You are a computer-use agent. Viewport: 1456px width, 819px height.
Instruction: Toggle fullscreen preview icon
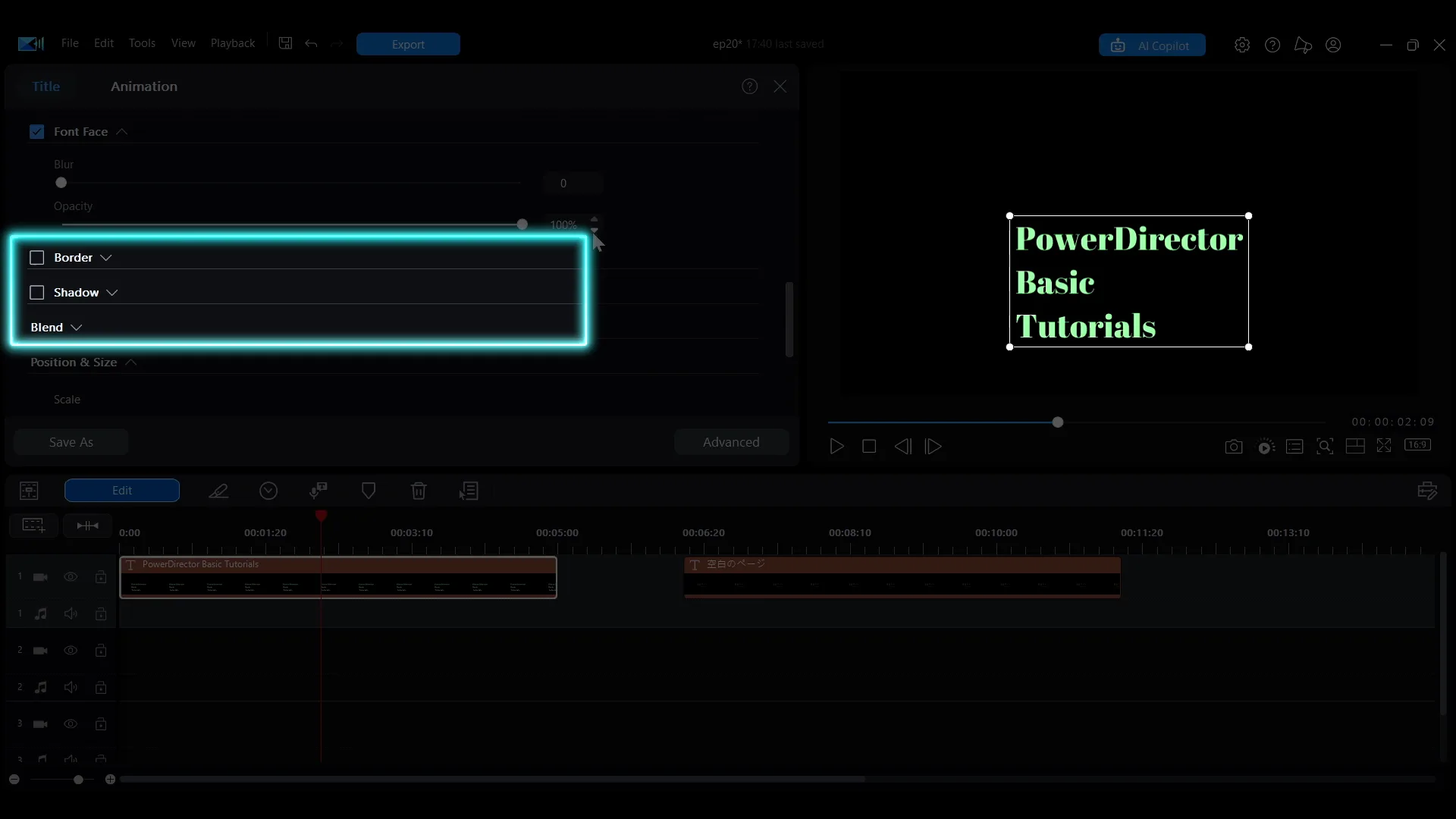pyautogui.click(x=1384, y=445)
